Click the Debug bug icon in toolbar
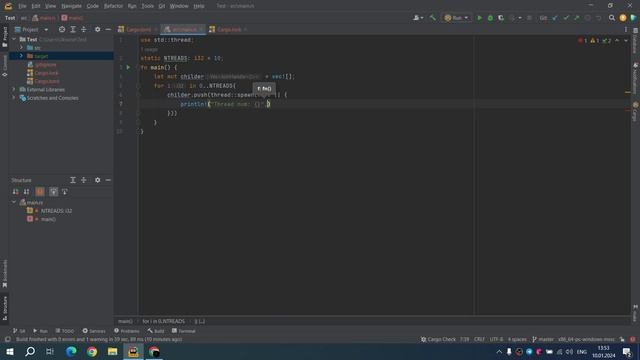Viewport: 640px width, 360px height. pos(490,18)
